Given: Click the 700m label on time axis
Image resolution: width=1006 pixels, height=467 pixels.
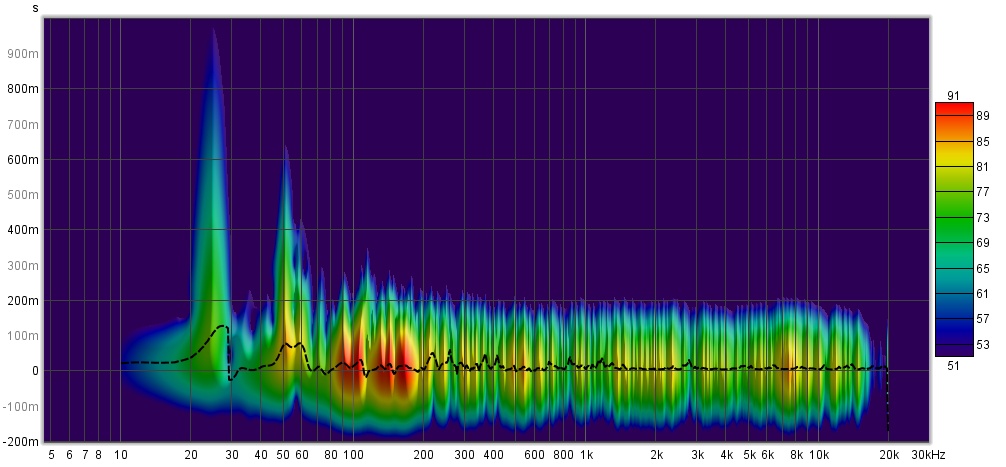Looking at the screenshot, I should pyautogui.click(x=23, y=124).
